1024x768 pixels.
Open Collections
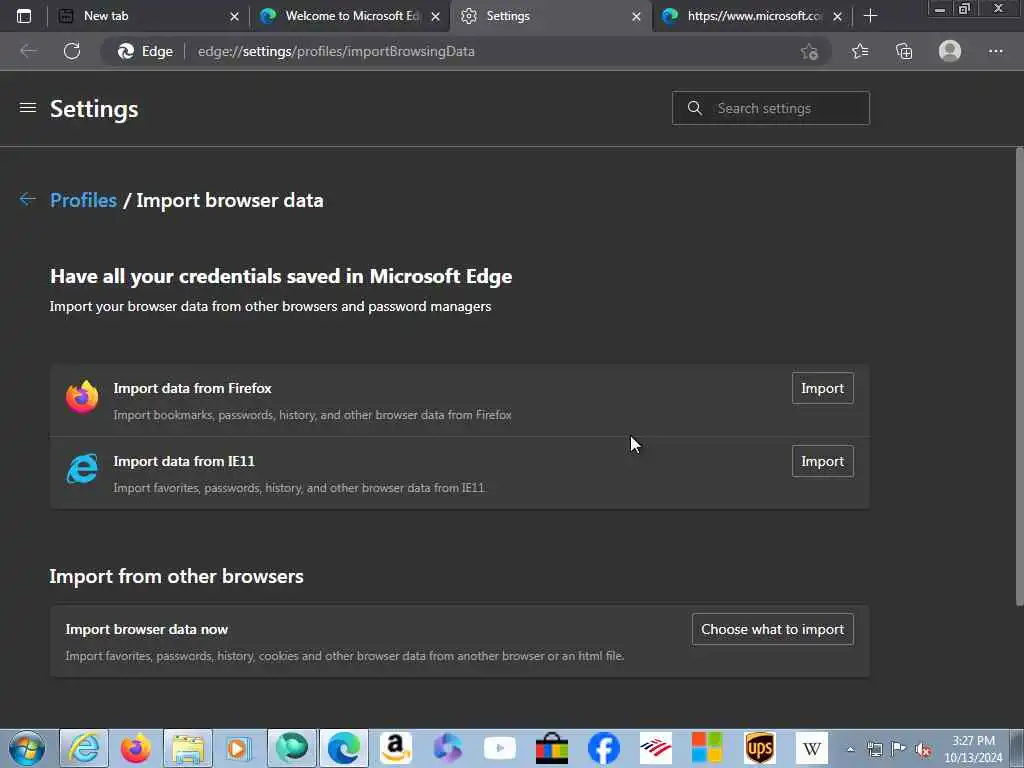tap(904, 51)
